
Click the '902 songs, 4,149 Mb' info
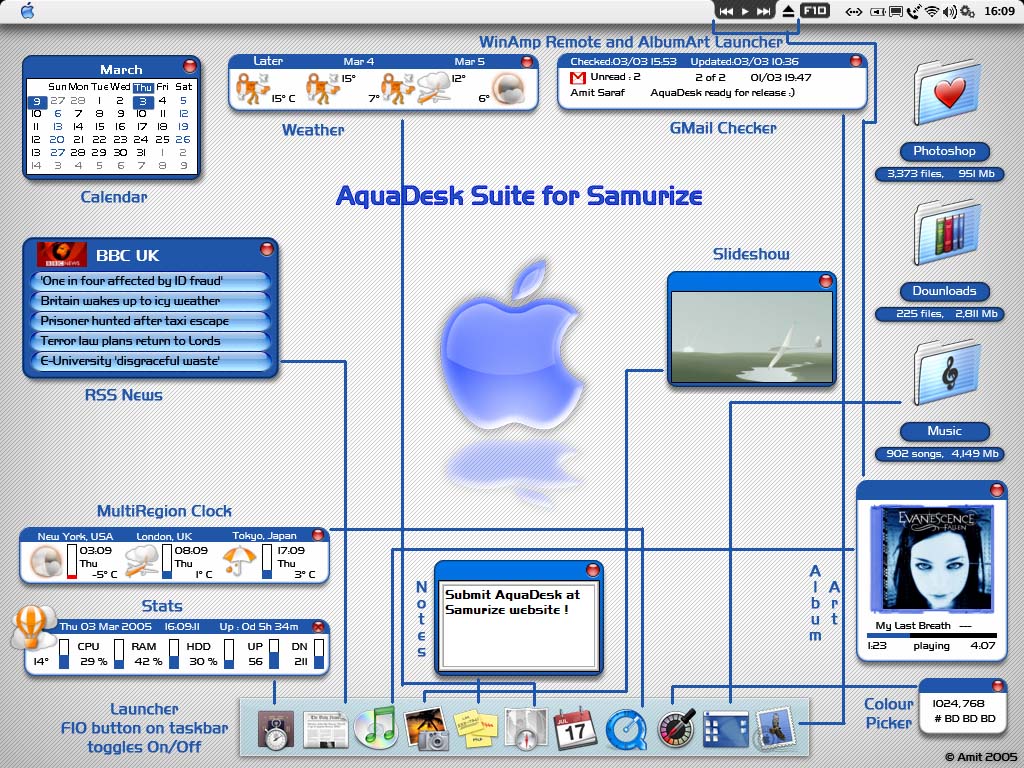pos(942,454)
